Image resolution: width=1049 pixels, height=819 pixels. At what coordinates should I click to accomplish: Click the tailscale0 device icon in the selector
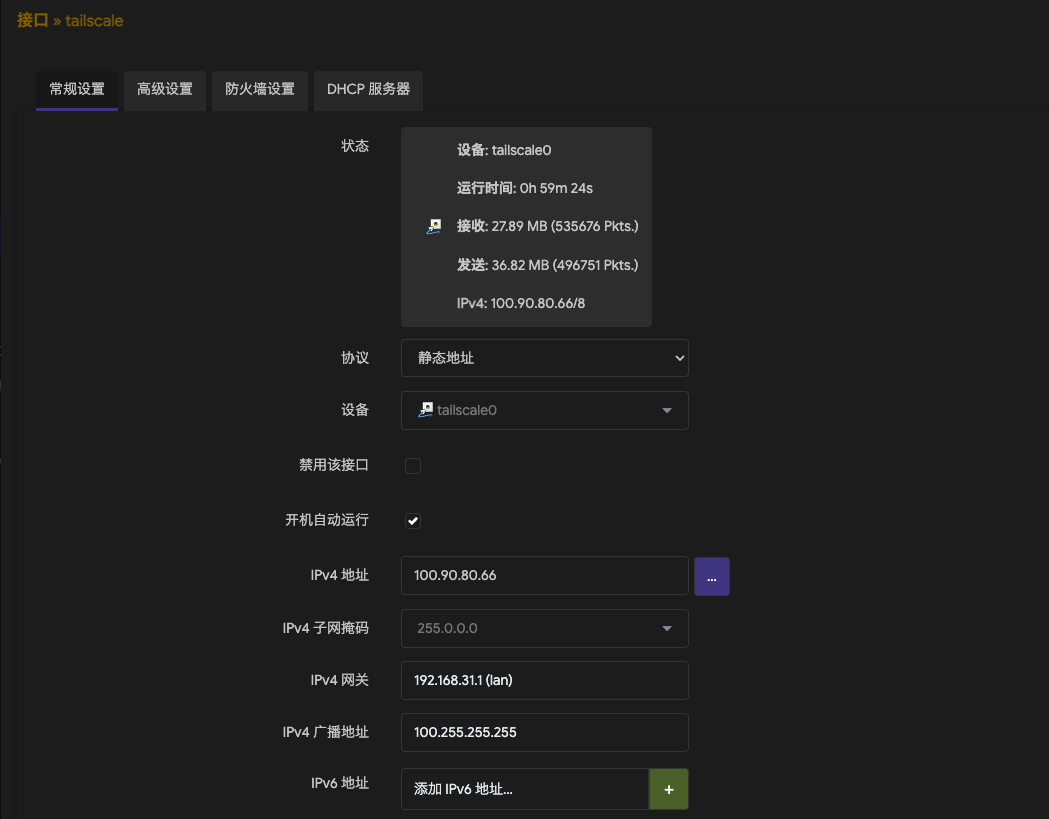[424, 410]
